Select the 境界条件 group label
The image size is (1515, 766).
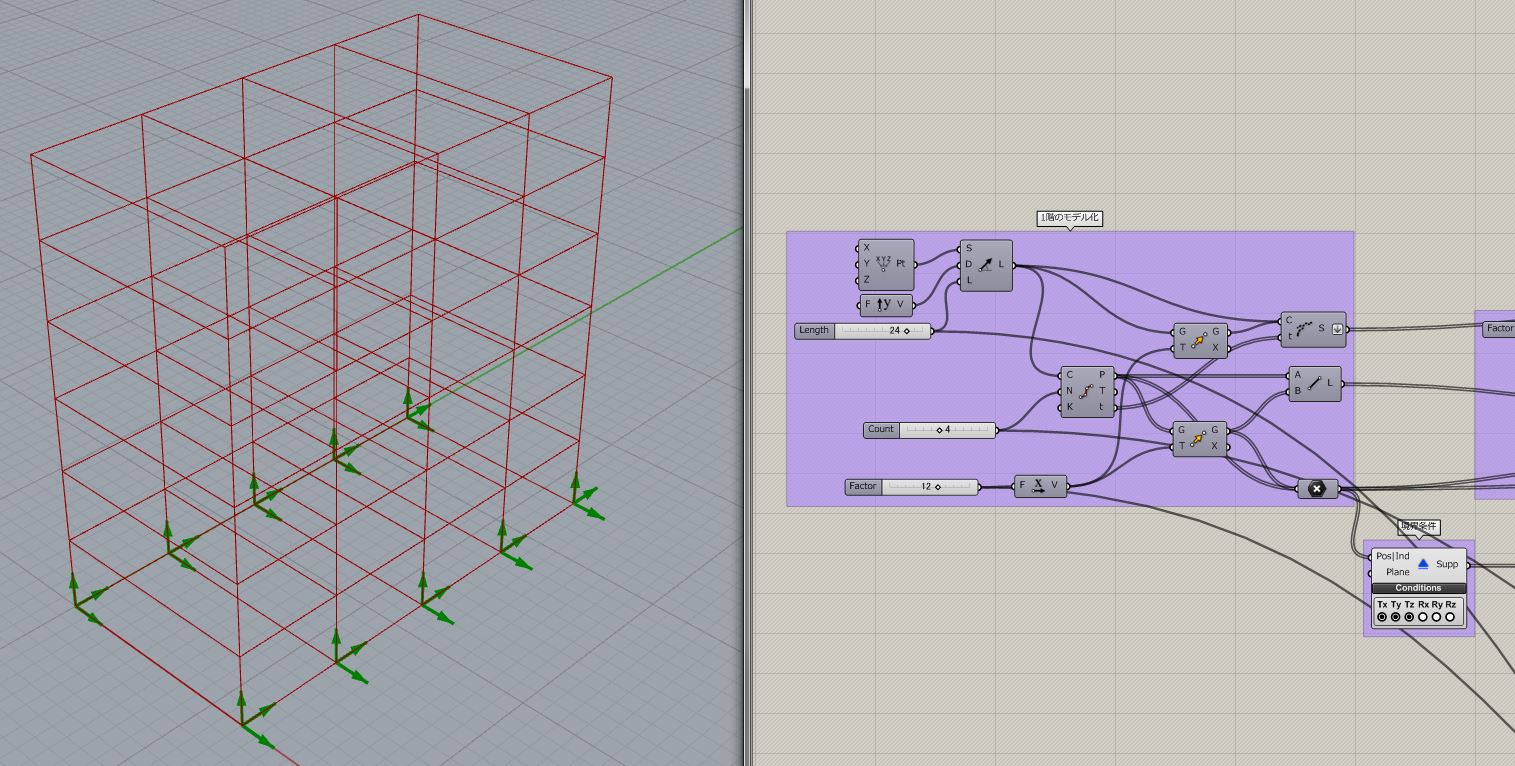coord(1419,527)
